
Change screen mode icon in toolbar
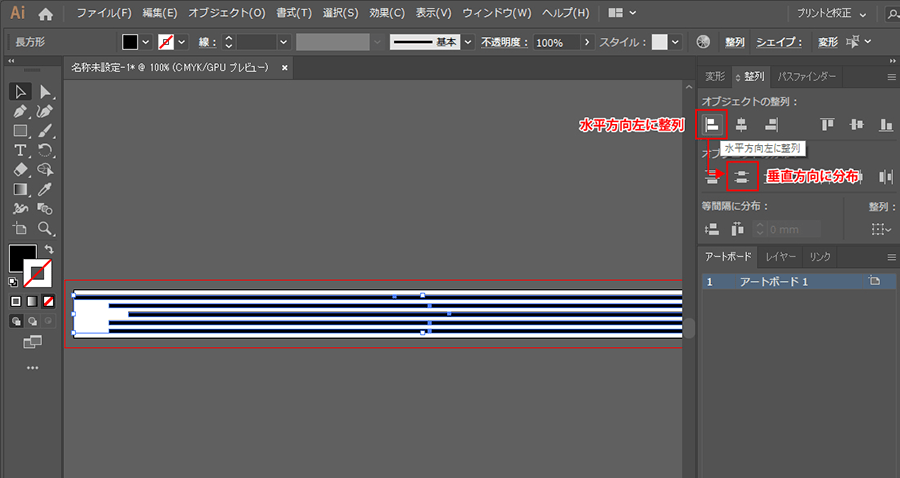[x=33, y=343]
